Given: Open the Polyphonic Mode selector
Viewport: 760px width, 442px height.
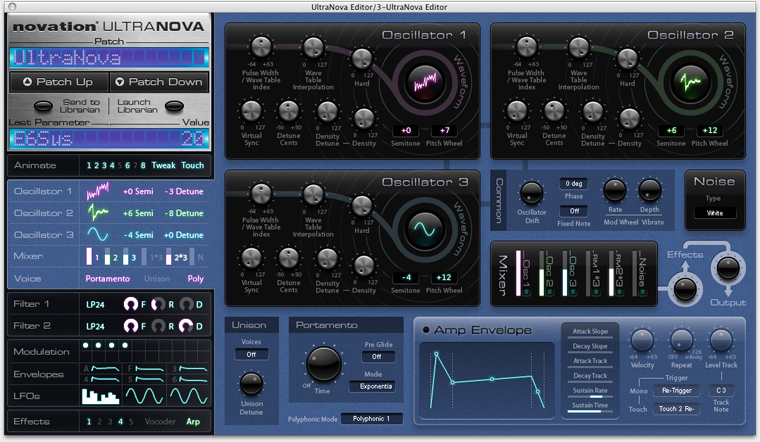Looking at the screenshot, I should [371, 419].
